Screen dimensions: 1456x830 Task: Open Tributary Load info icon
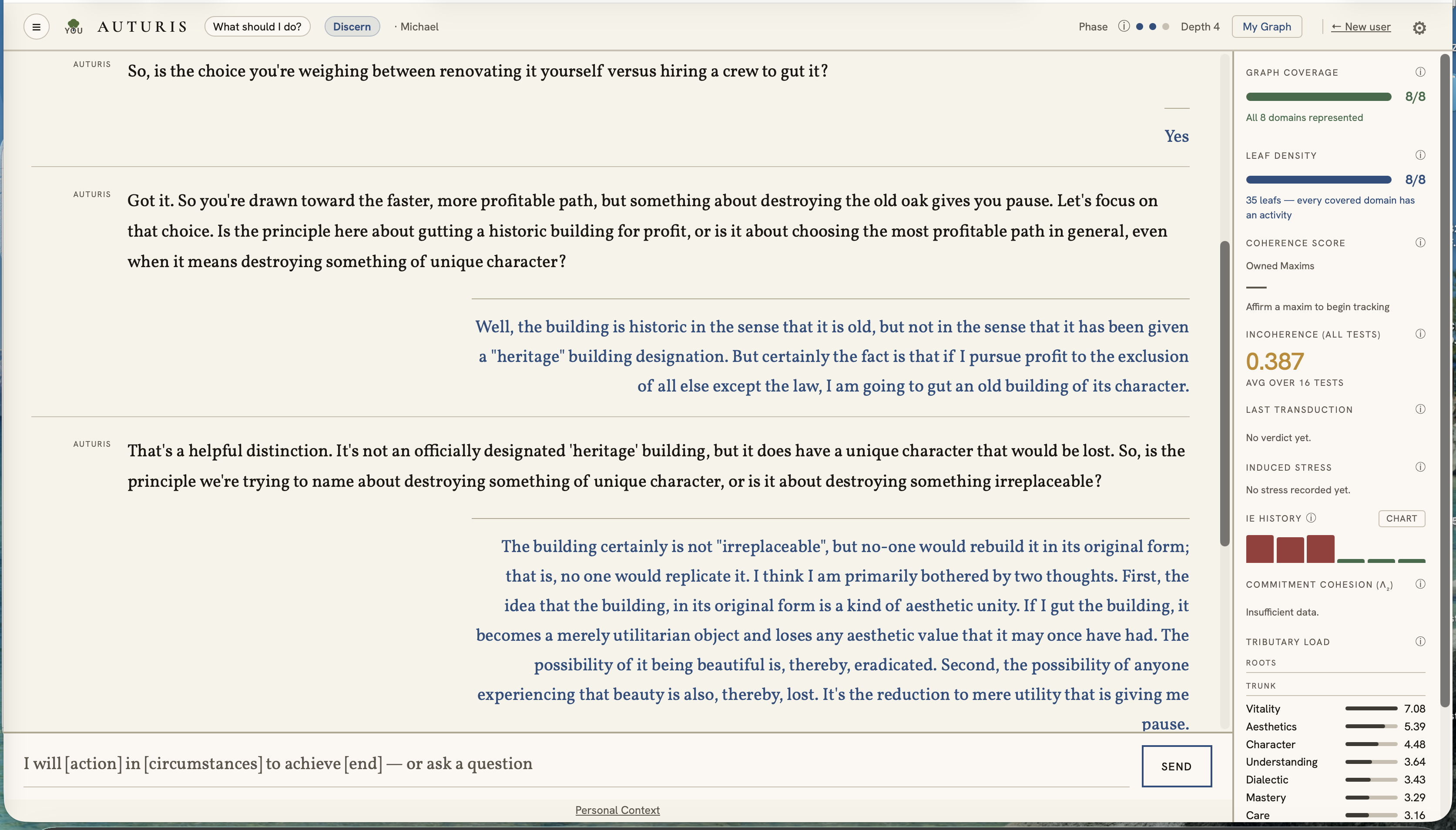pos(1420,641)
